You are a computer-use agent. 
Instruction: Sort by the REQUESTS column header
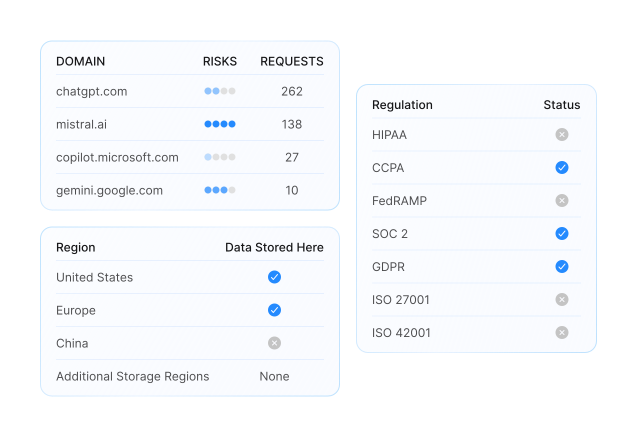point(291,61)
